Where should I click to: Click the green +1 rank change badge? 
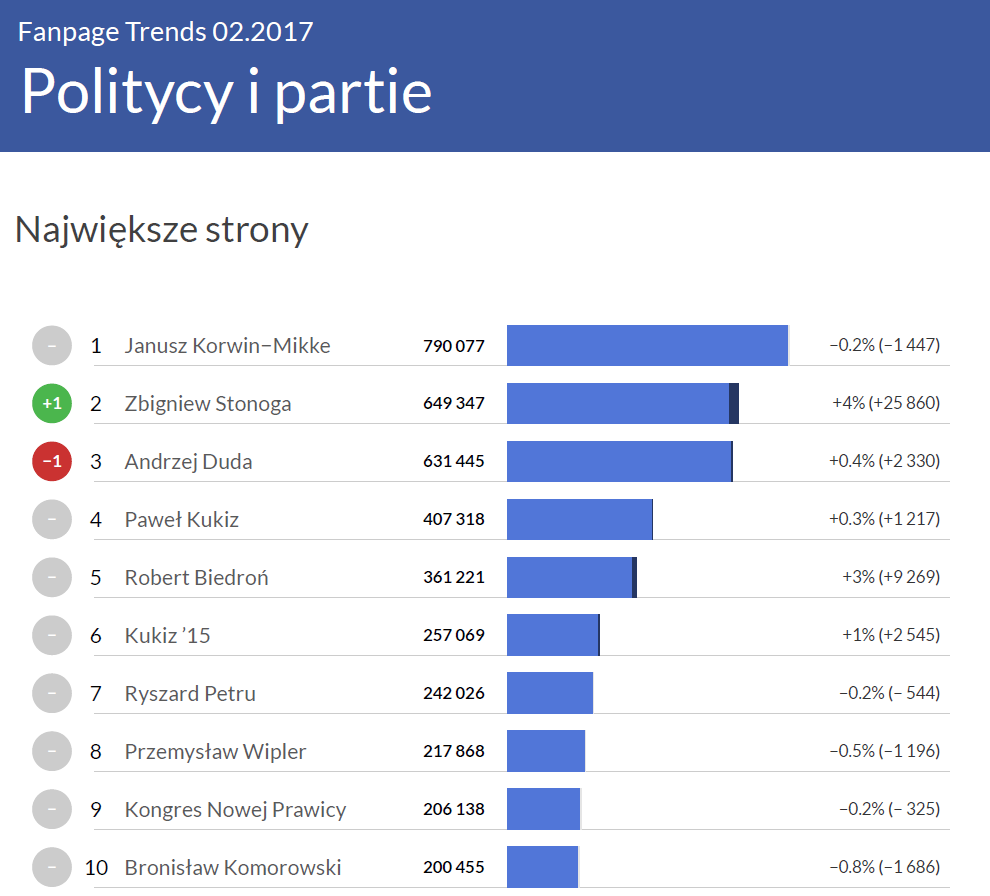[52, 404]
